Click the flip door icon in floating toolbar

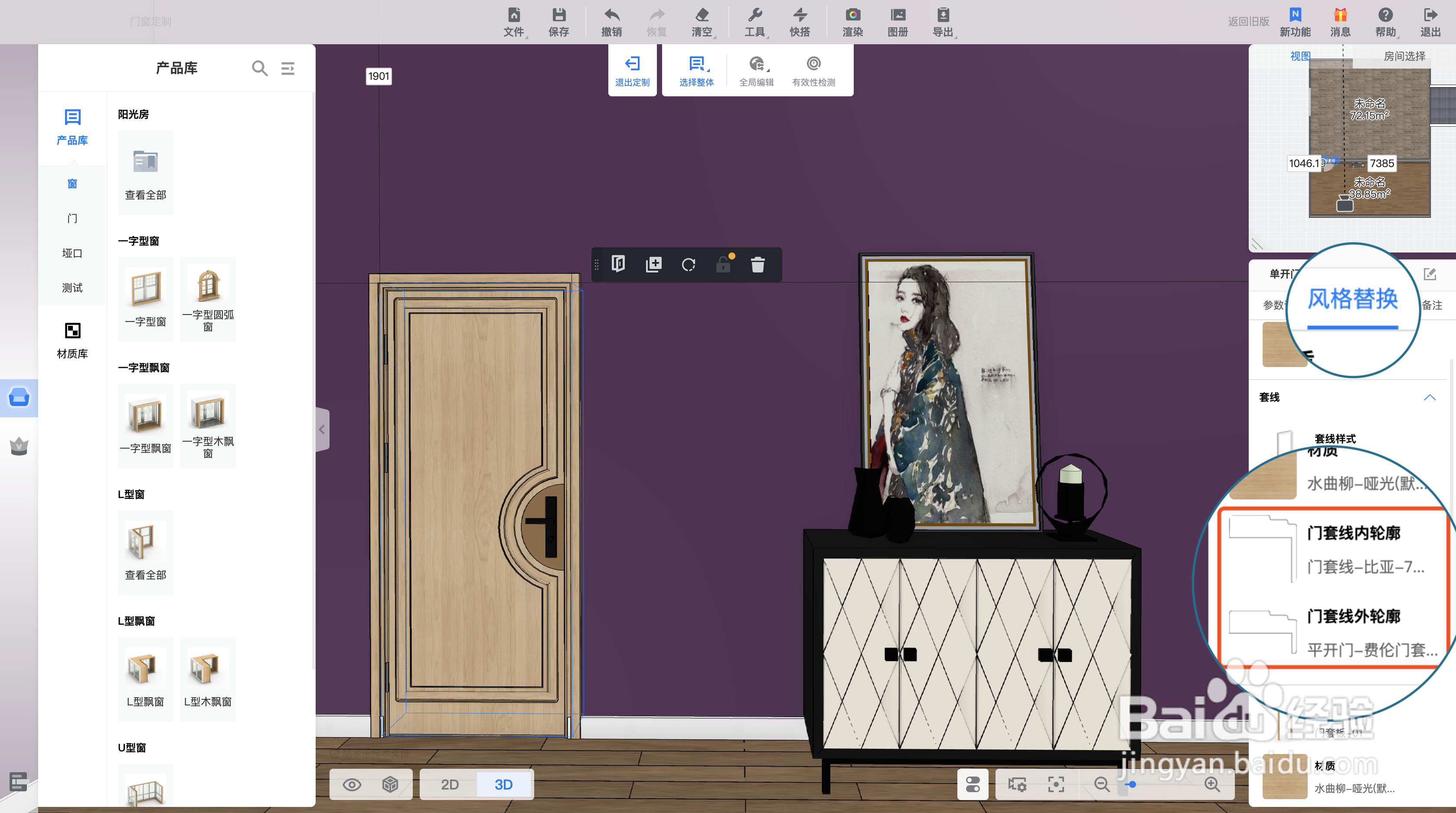coord(618,264)
